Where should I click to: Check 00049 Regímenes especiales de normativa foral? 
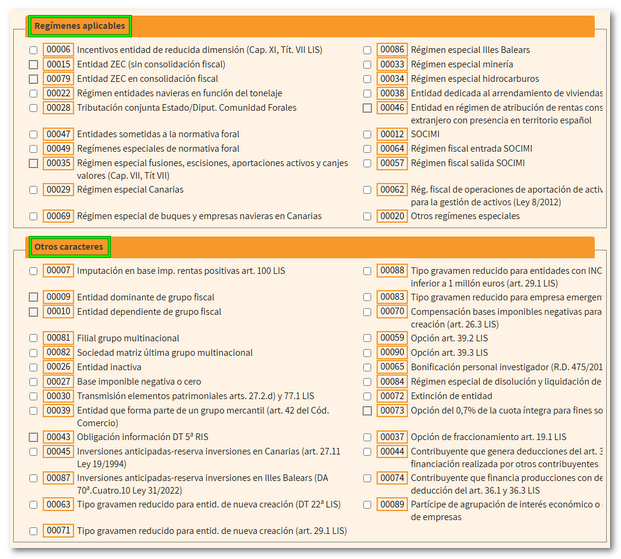(33, 149)
